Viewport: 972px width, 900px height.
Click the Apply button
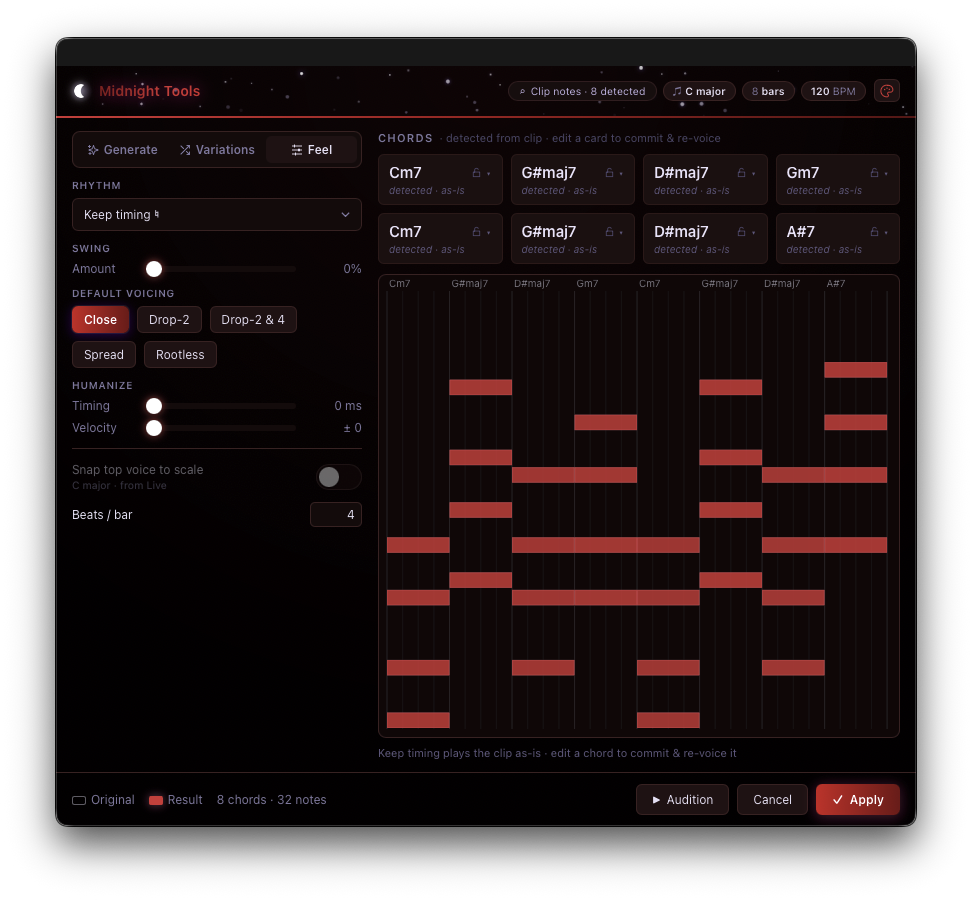(x=857, y=800)
